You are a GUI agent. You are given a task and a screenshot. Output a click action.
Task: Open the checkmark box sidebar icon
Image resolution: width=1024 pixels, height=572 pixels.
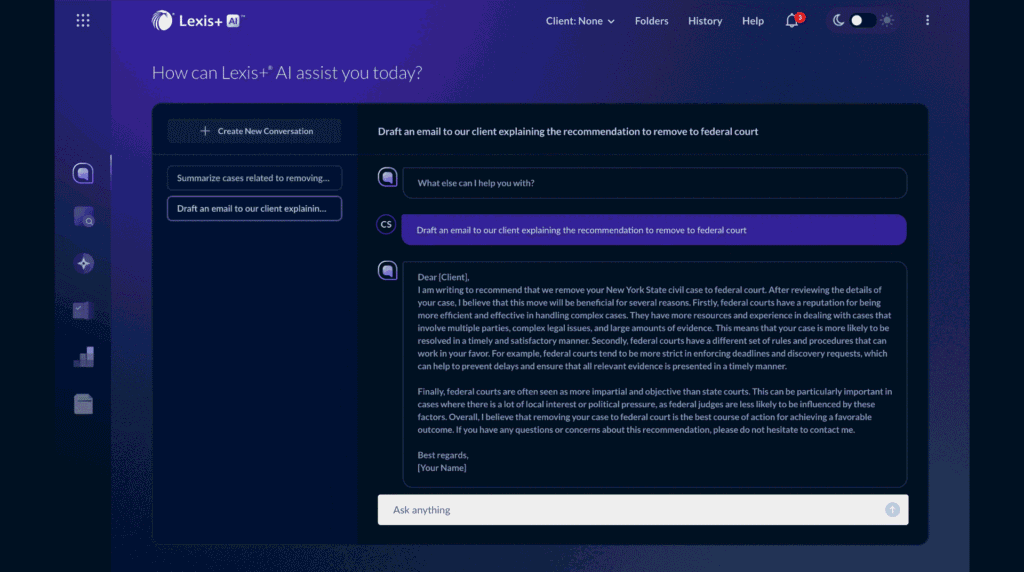tap(83, 310)
